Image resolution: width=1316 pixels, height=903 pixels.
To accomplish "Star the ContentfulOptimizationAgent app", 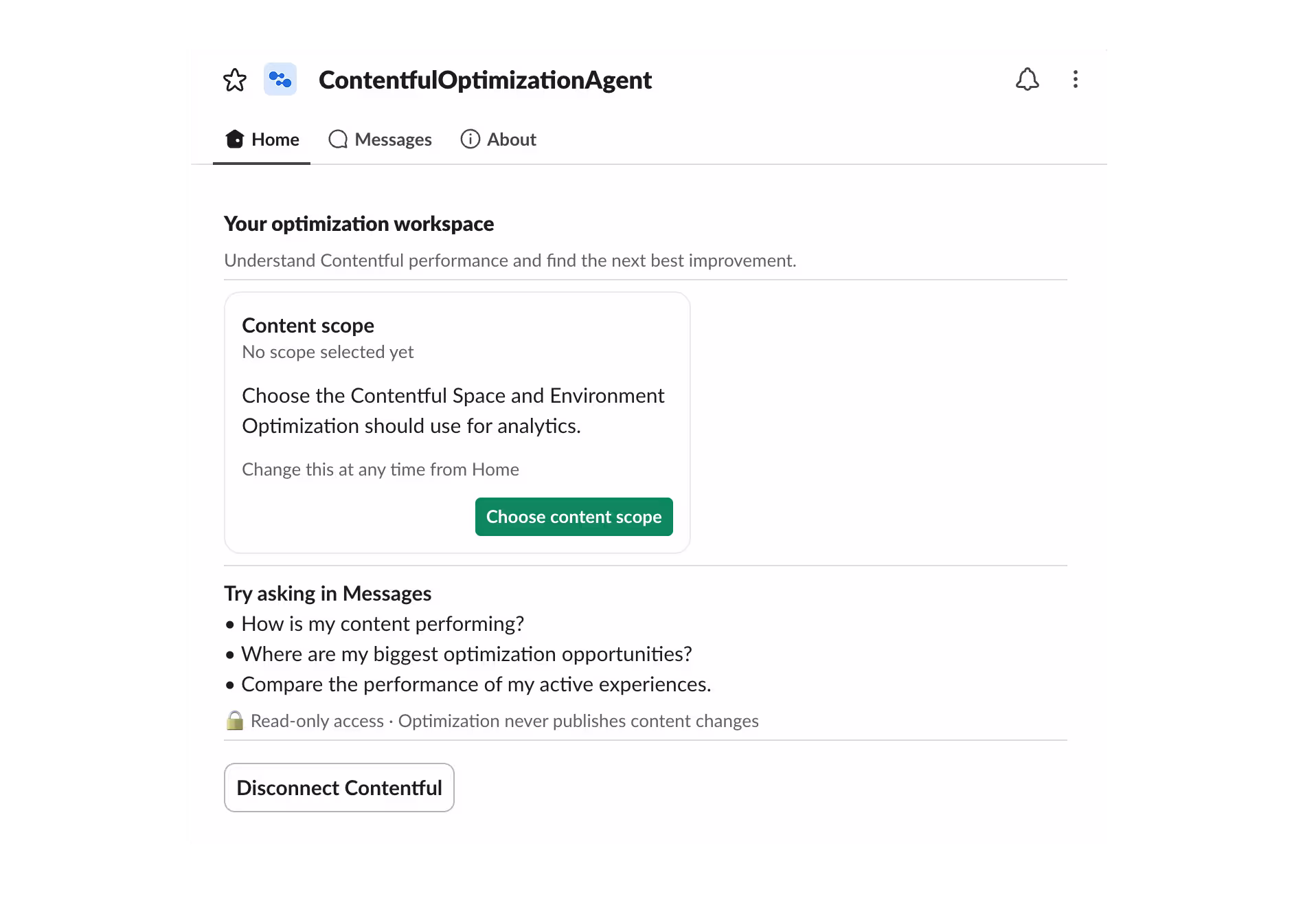I will click(x=235, y=80).
